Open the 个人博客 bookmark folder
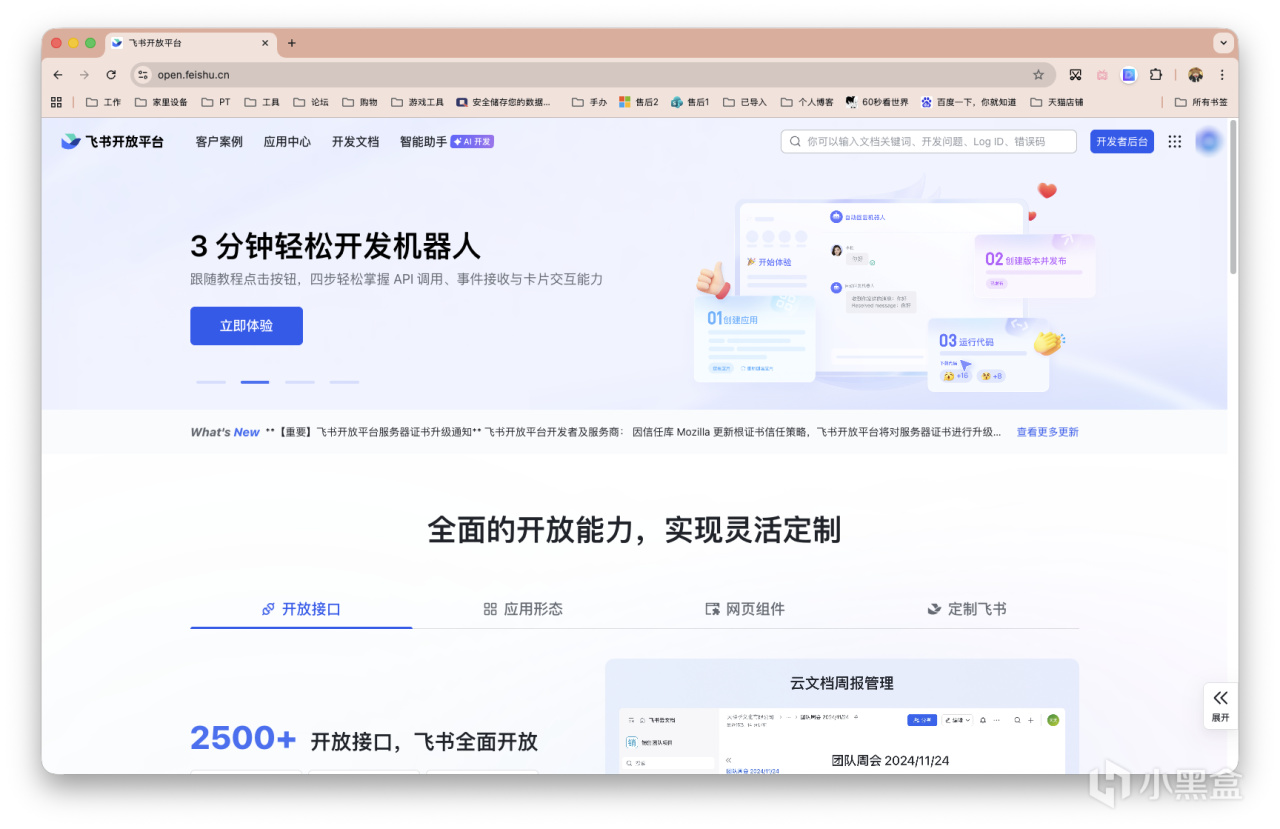Image resolution: width=1280 pixels, height=829 pixels. tap(806, 102)
